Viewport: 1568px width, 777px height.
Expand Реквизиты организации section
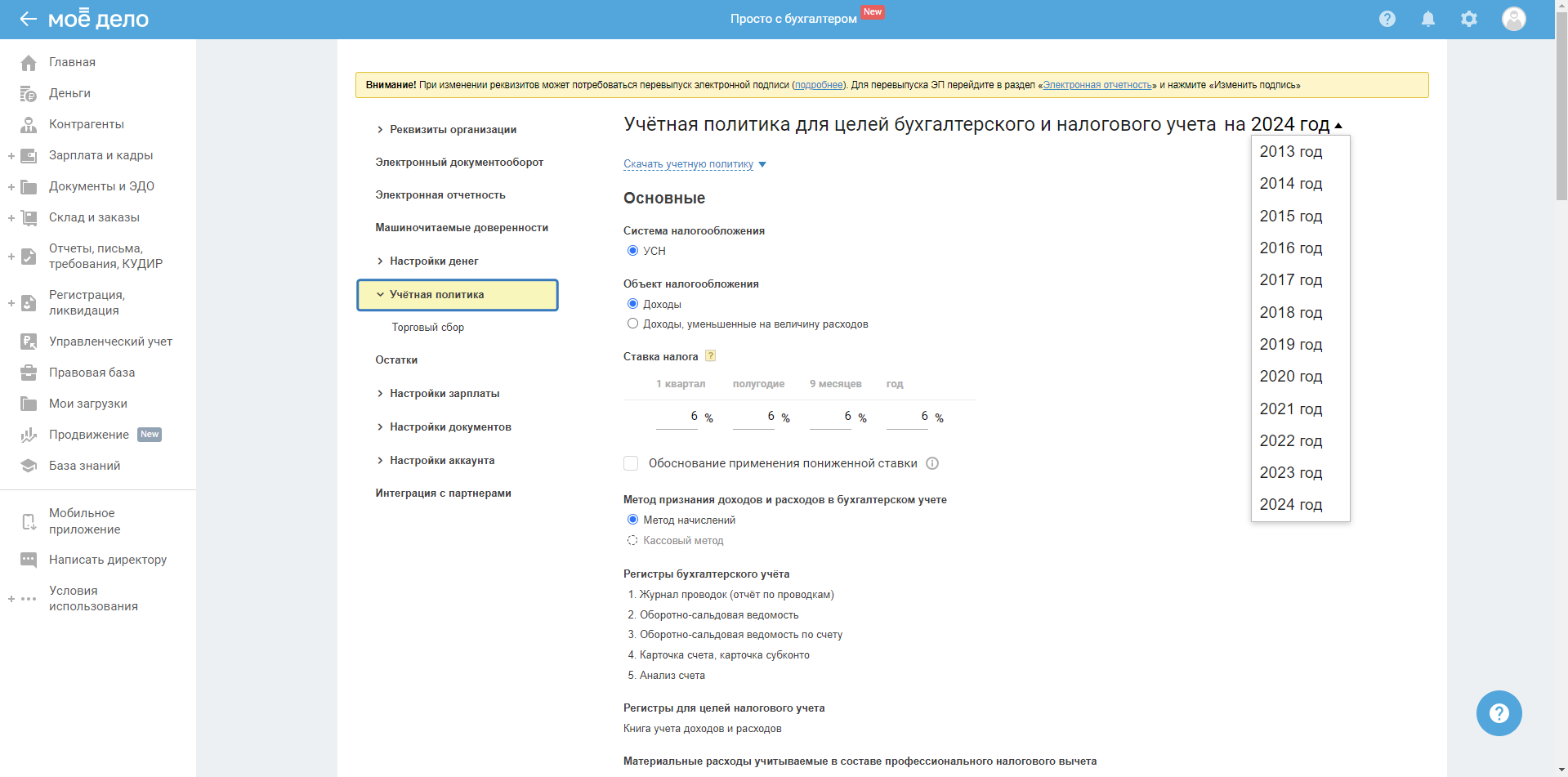tap(380, 130)
